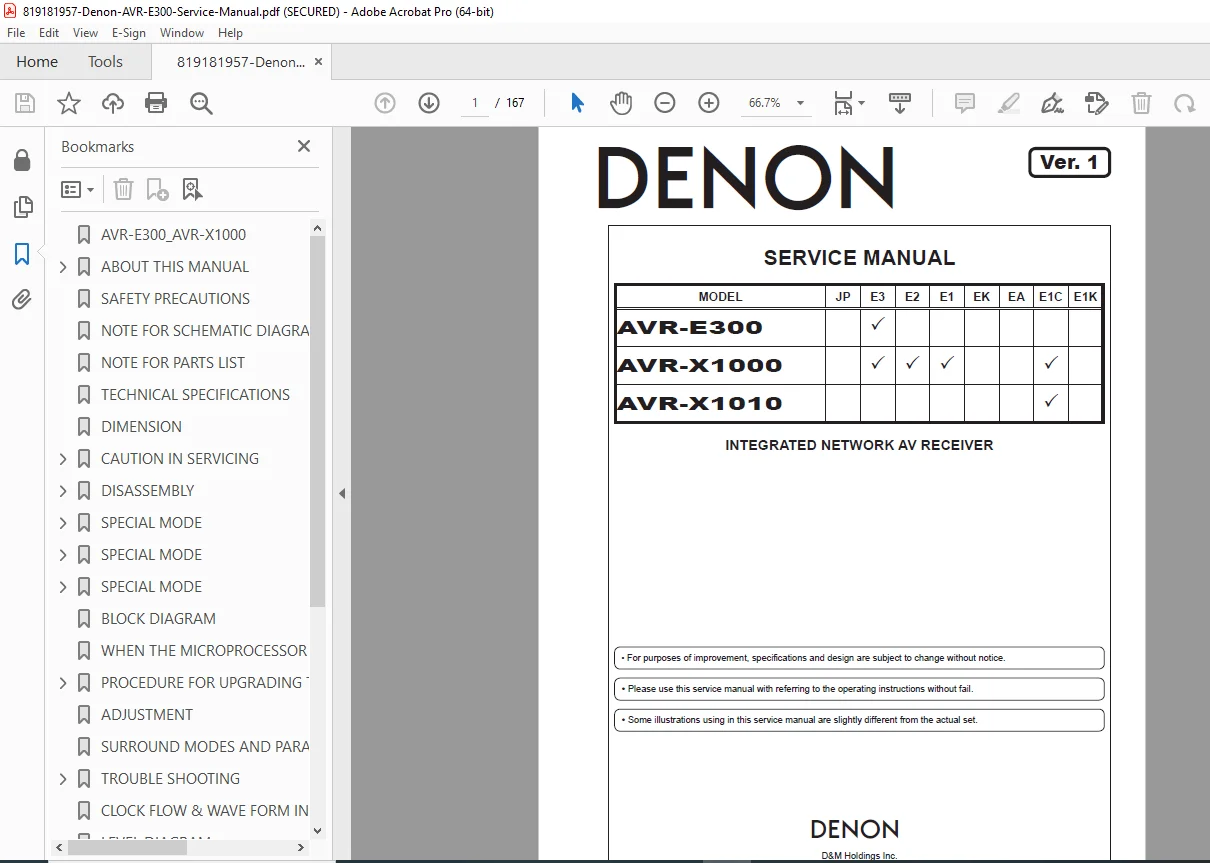Open the Edit menu
Image resolution: width=1210 pixels, height=863 pixels.
click(49, 33)
